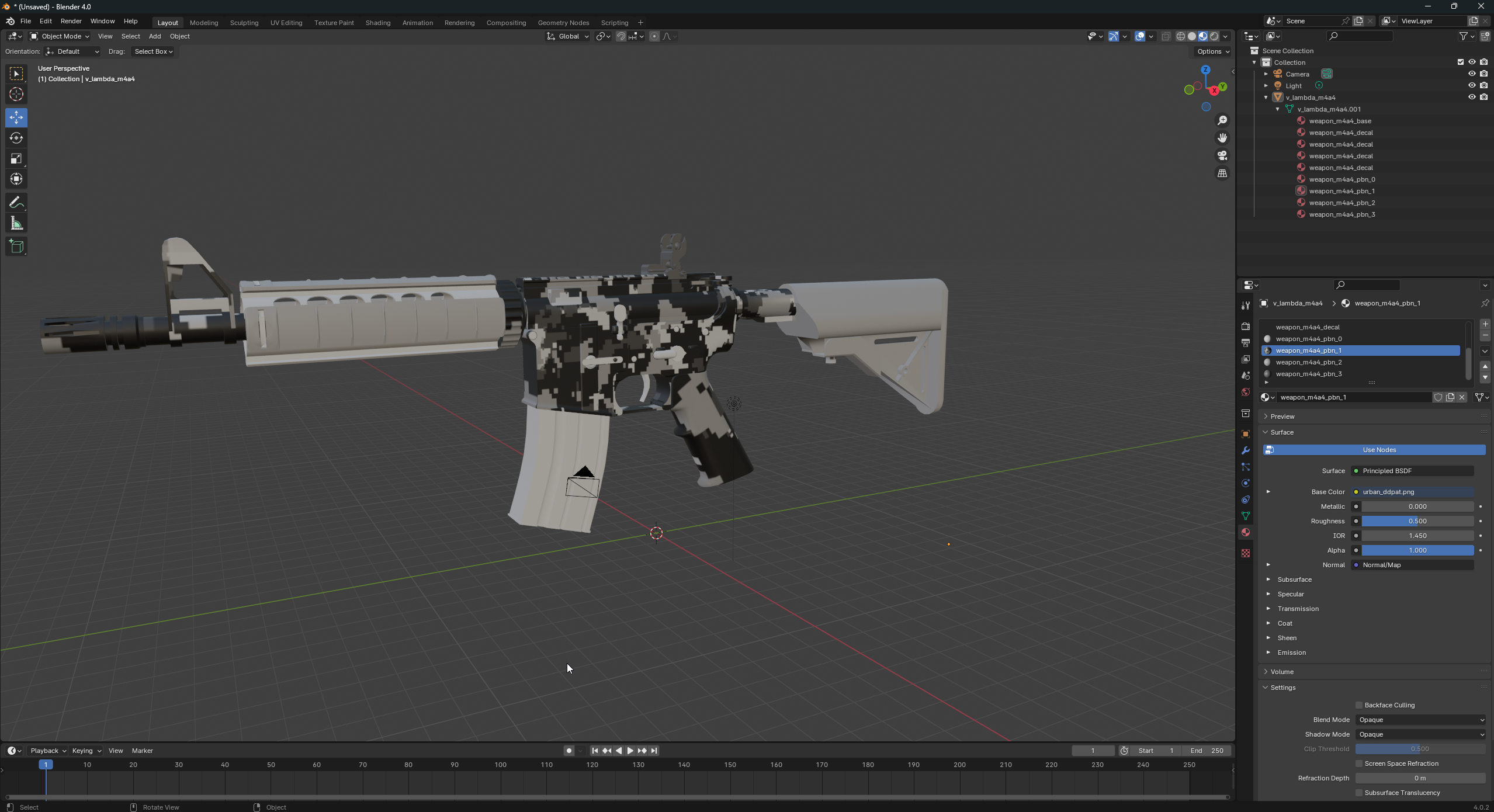The image size is (1494, 812).
Task: Click the viewport Options button
Action: [x=1212, y=51]
